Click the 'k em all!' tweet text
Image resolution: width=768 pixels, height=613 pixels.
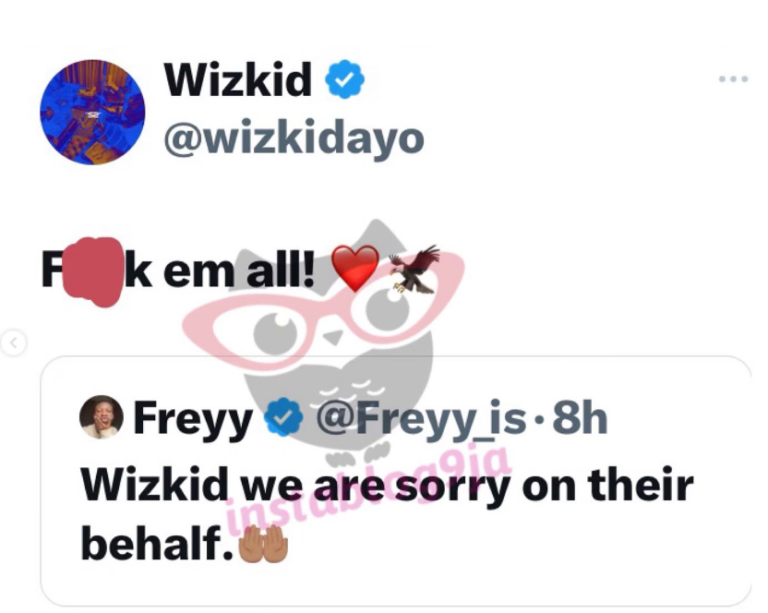tap(219, 271)
